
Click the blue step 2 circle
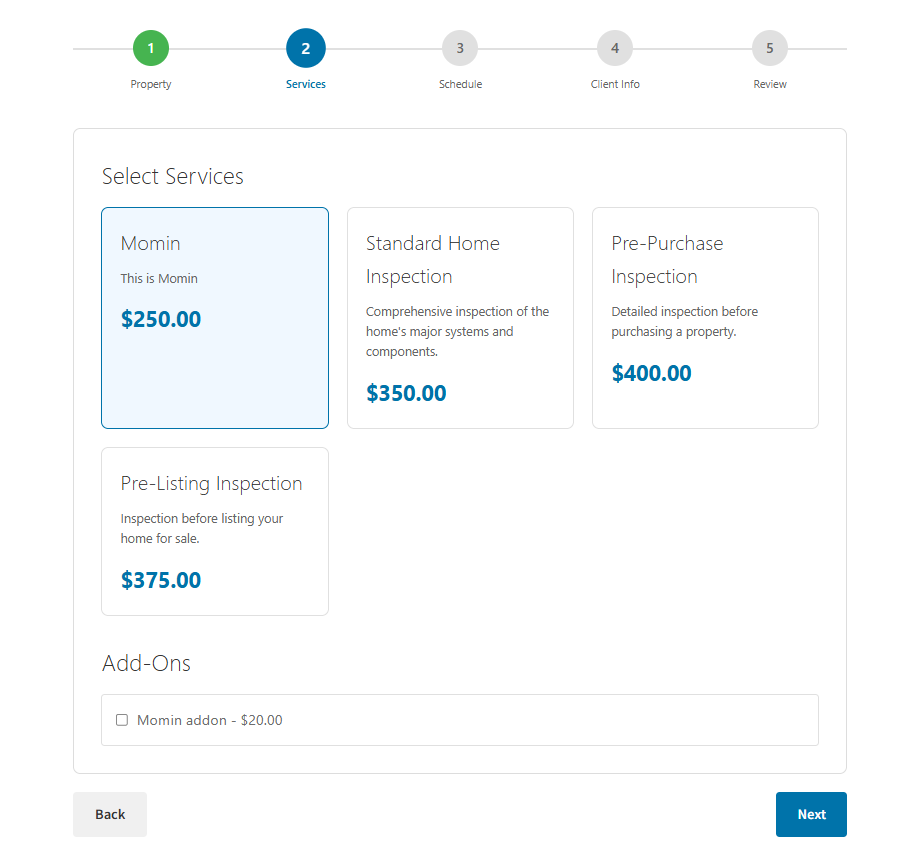(306, 48)
